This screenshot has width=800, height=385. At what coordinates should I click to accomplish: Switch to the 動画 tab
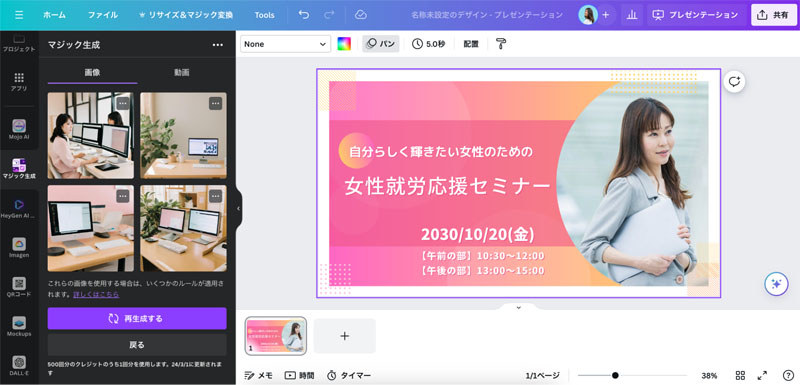(x=182, y=72)
